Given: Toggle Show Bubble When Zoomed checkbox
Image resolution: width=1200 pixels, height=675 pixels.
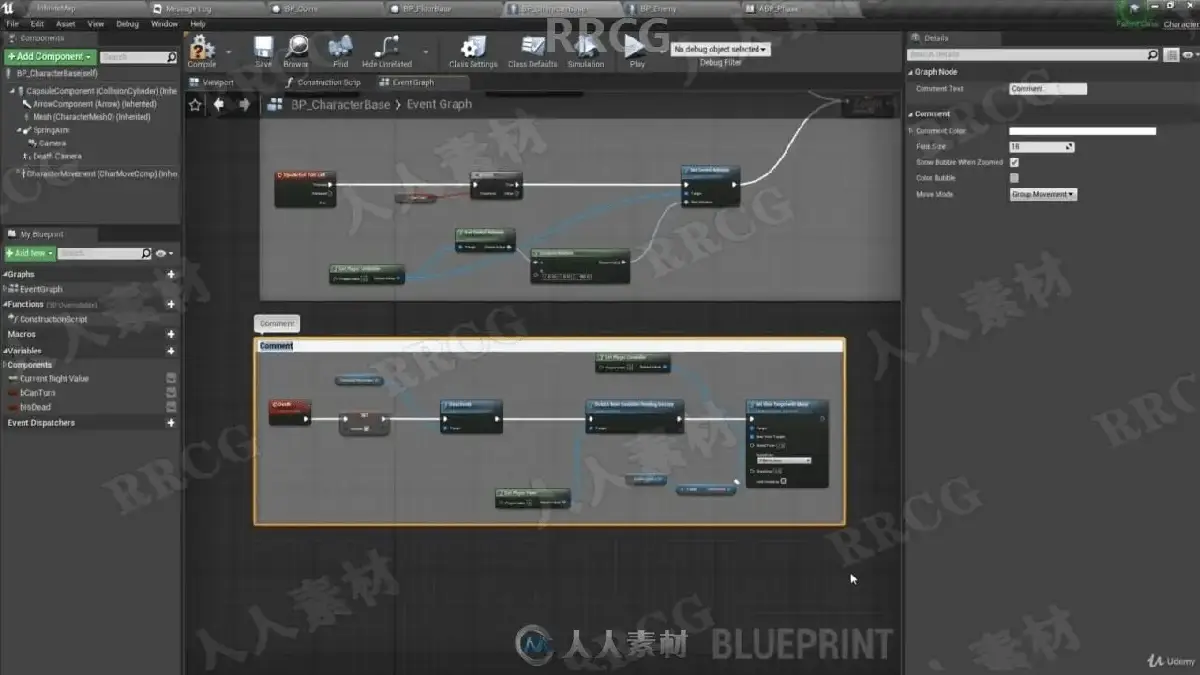Looking at the screenshot, I should (1014, 162).
